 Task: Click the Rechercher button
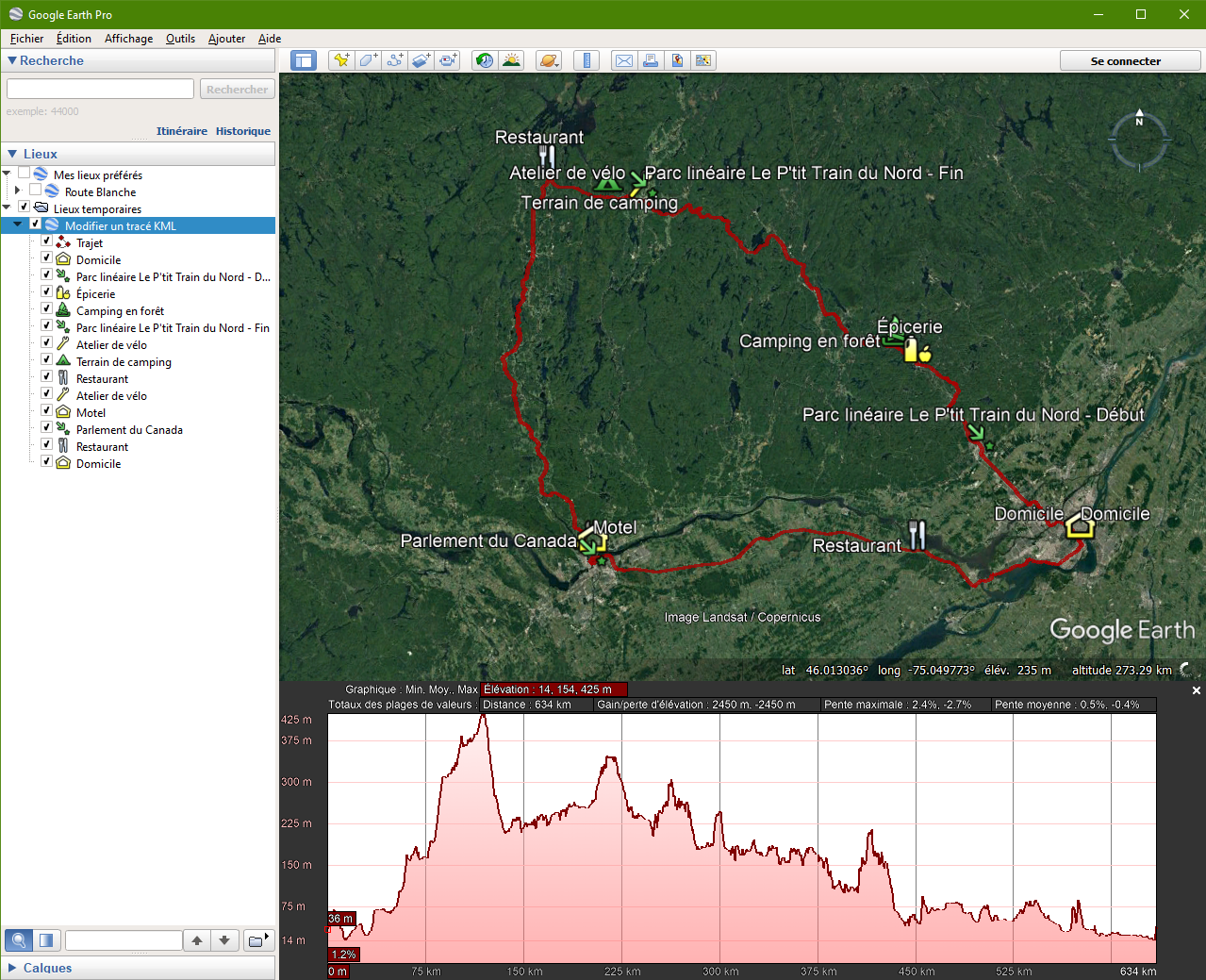(x=237, y=89)
